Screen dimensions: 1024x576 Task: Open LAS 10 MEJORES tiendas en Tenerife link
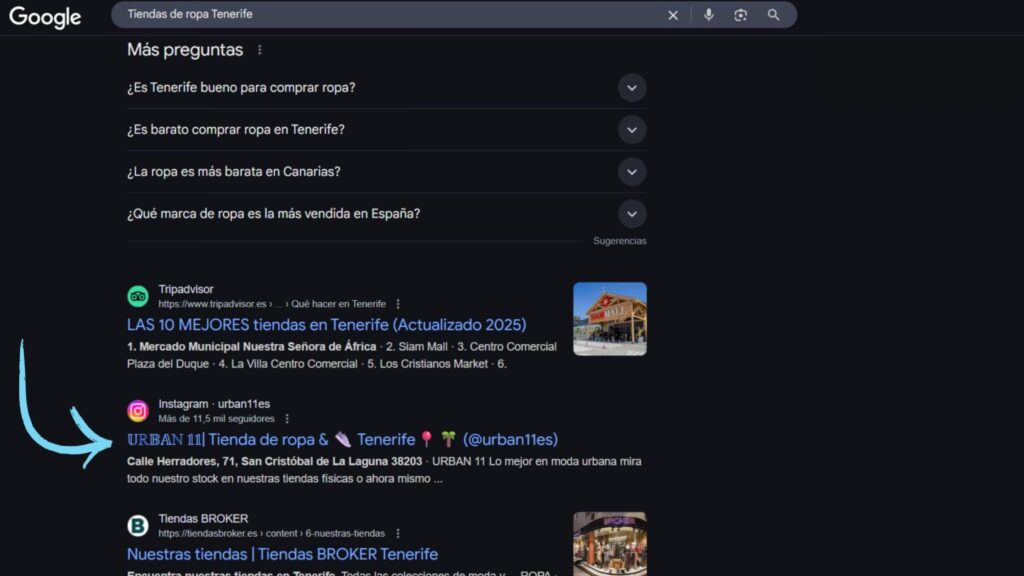pos(327,325)
